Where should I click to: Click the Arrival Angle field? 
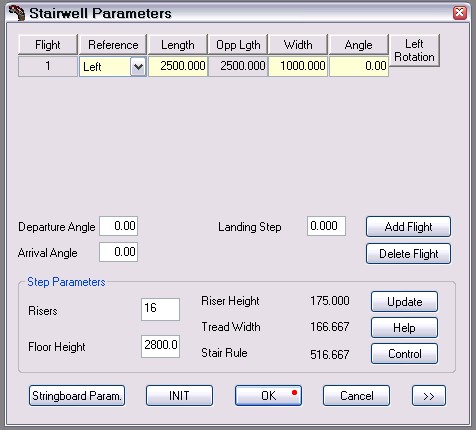(x=118, y=252)
